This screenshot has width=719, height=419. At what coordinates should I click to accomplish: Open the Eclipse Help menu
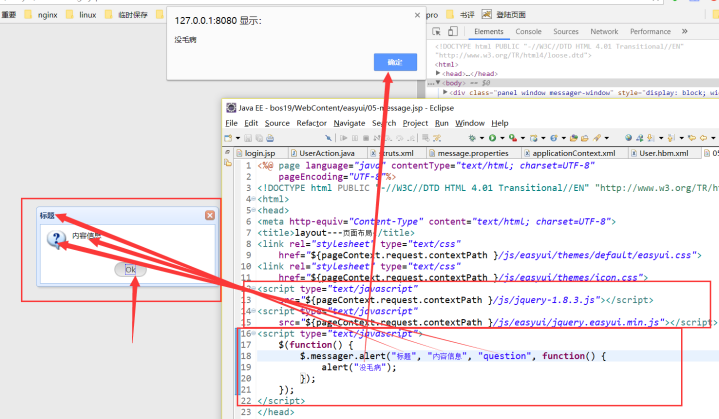tap(500, 123)
